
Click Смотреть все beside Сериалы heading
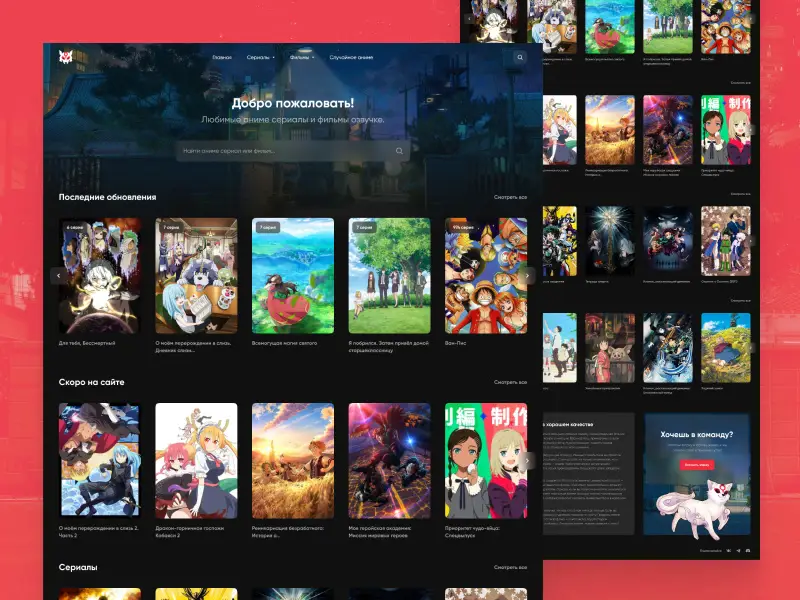click(x=510, y=567)
